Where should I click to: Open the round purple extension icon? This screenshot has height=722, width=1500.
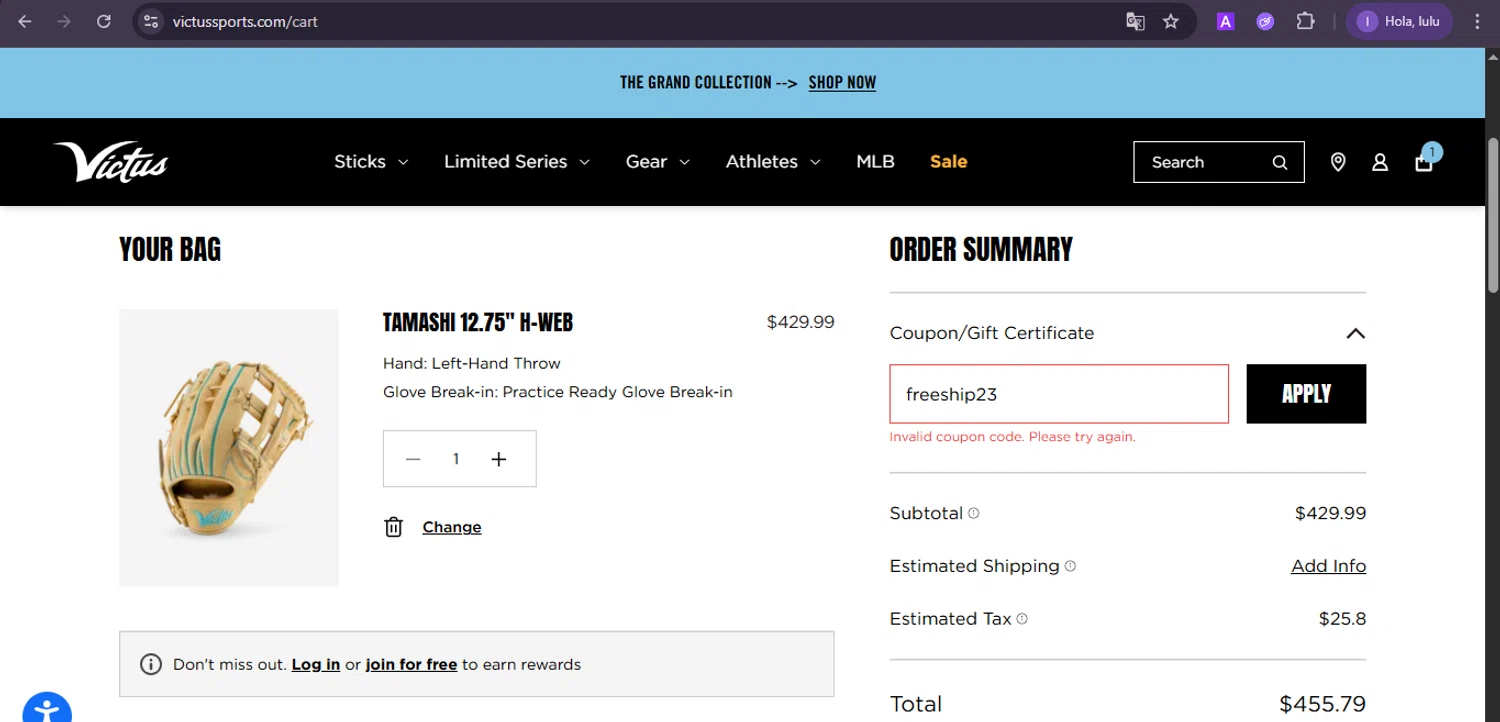(1265, 21)
